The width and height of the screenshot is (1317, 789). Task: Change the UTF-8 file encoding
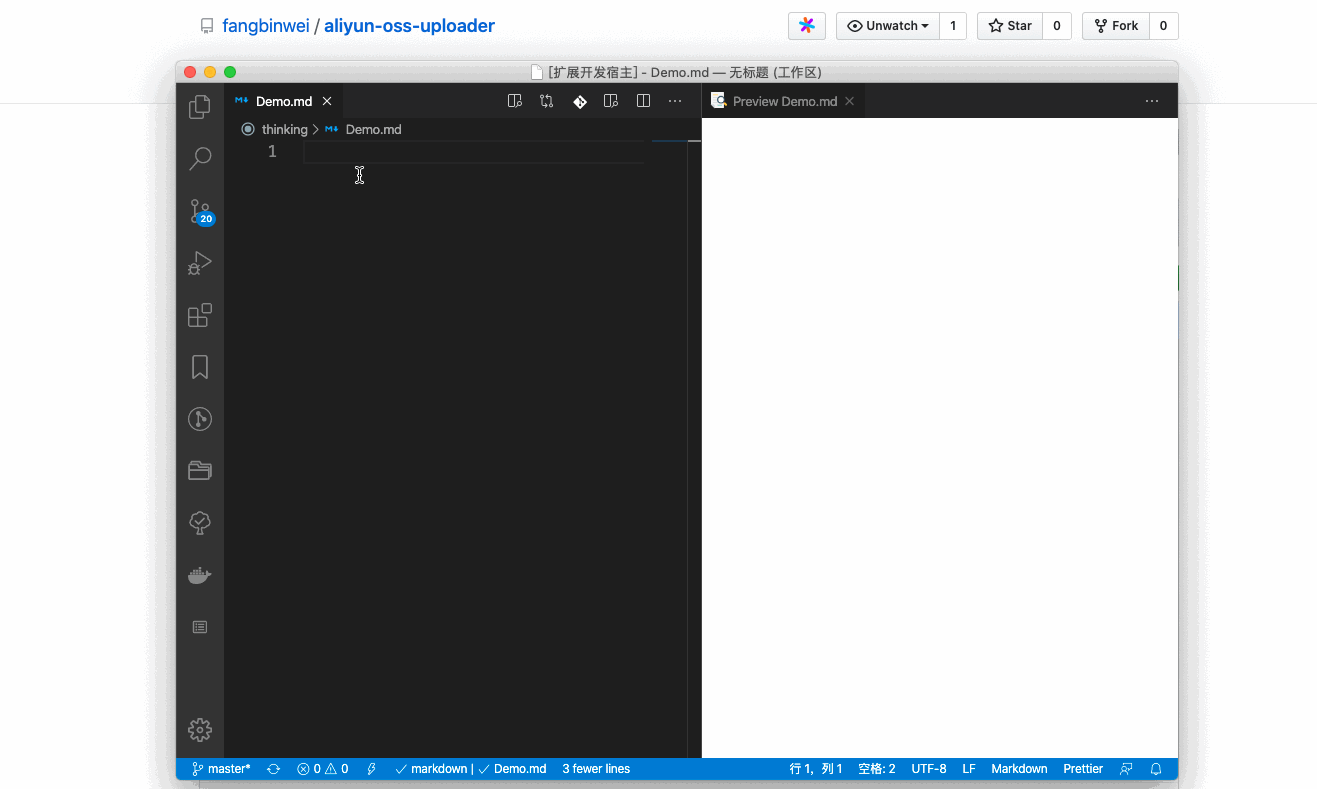[x=929, y=769]
